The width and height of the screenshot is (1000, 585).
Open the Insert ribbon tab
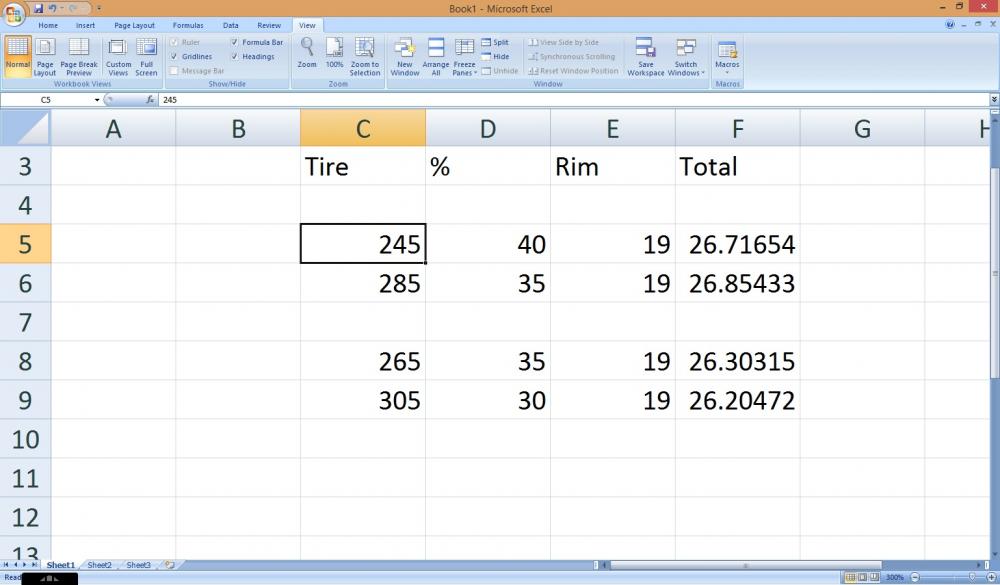pos(85,26)
